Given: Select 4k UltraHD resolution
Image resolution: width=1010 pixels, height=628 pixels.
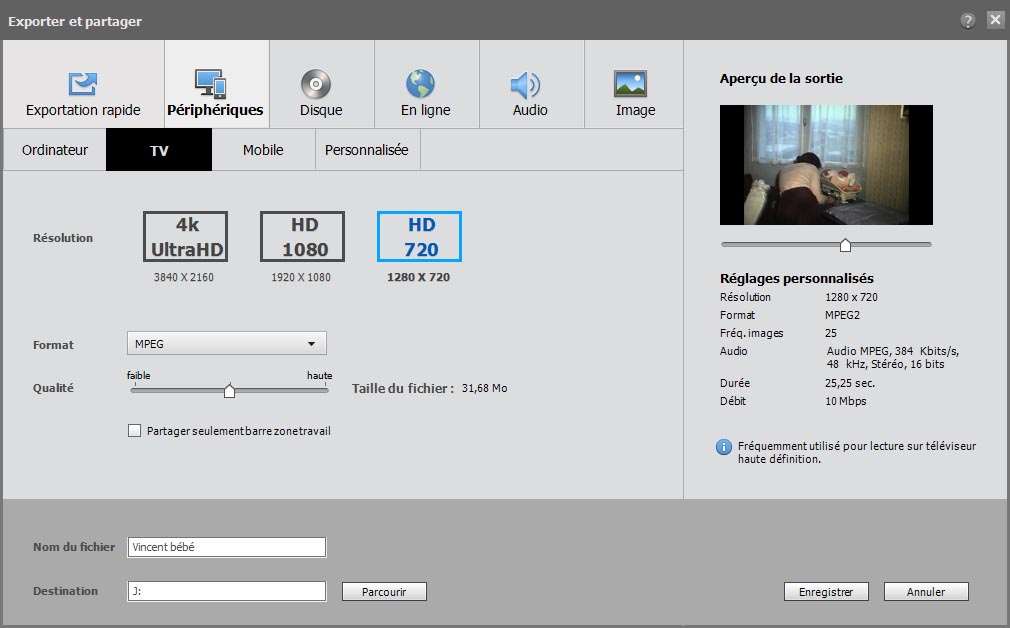Looking at the screenshot, I should (x=185, y=237).
